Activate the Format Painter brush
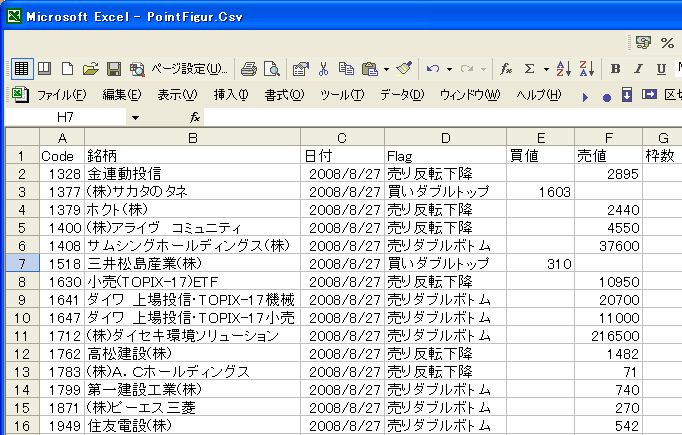Image resolution: width=682 pixels, height=435 pixels. pos(404,69)
